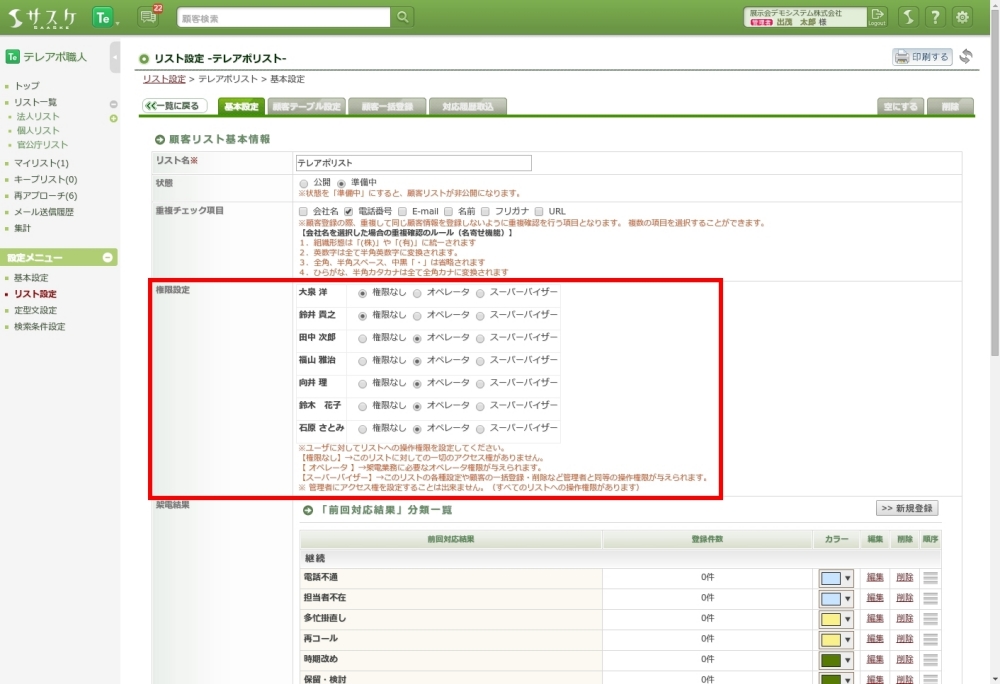This screenshot has height=684, width=1000.
Task: Click the yellow color swatch for 多忙掛直し
Action: point(830,619)
